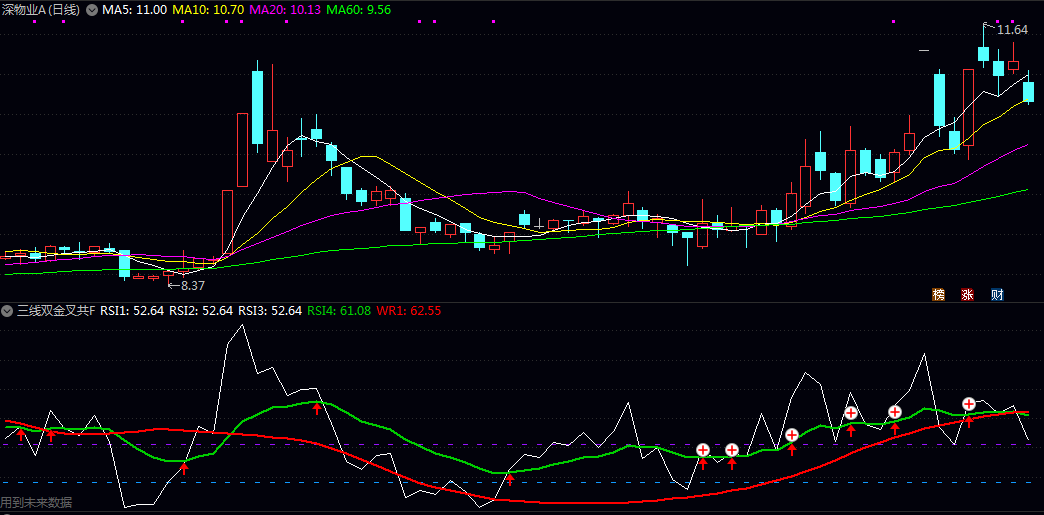This screenshot has width=1044, height=515.
Task: Click the 榜 ranking icon
Action: point(938,294)
